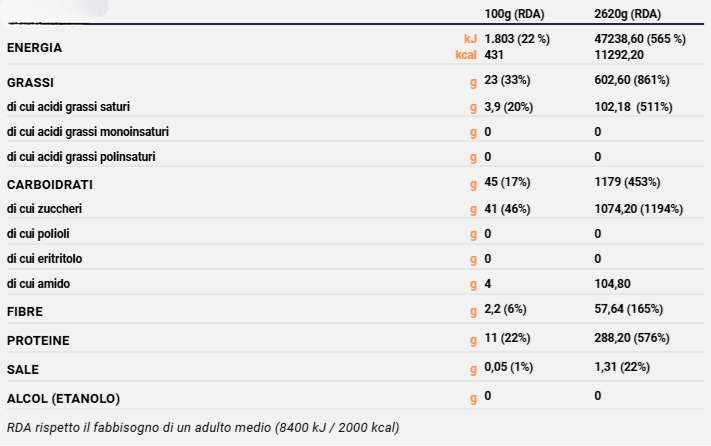Click the 47238,60 (565 %) energy value
Viewport: 711px width, 446px height.
click(x=640, y=39)
